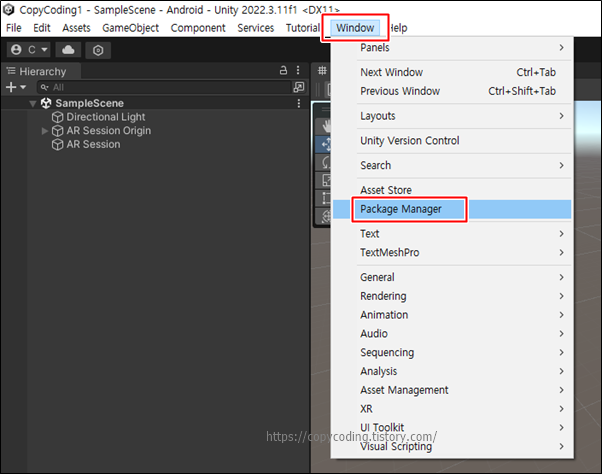
Task: Expand the Rendering submenu
Action: (x=452, y=296)
